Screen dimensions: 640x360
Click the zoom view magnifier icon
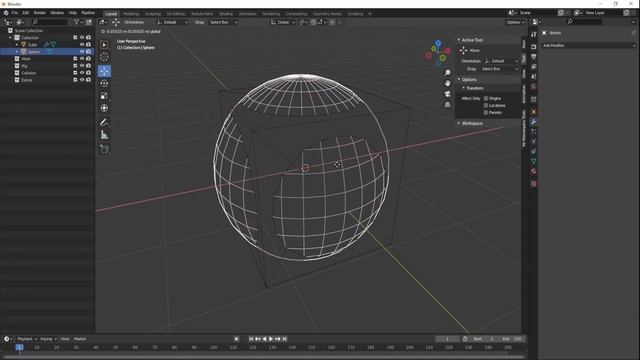(447, 72)
